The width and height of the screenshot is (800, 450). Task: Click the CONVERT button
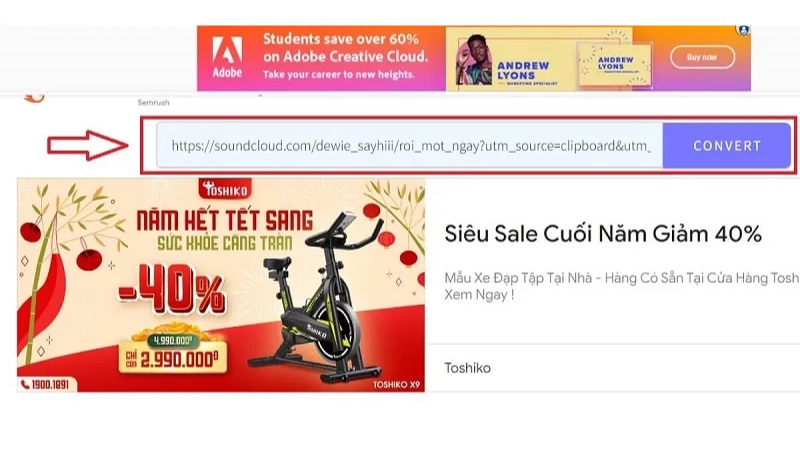point(727,146)
